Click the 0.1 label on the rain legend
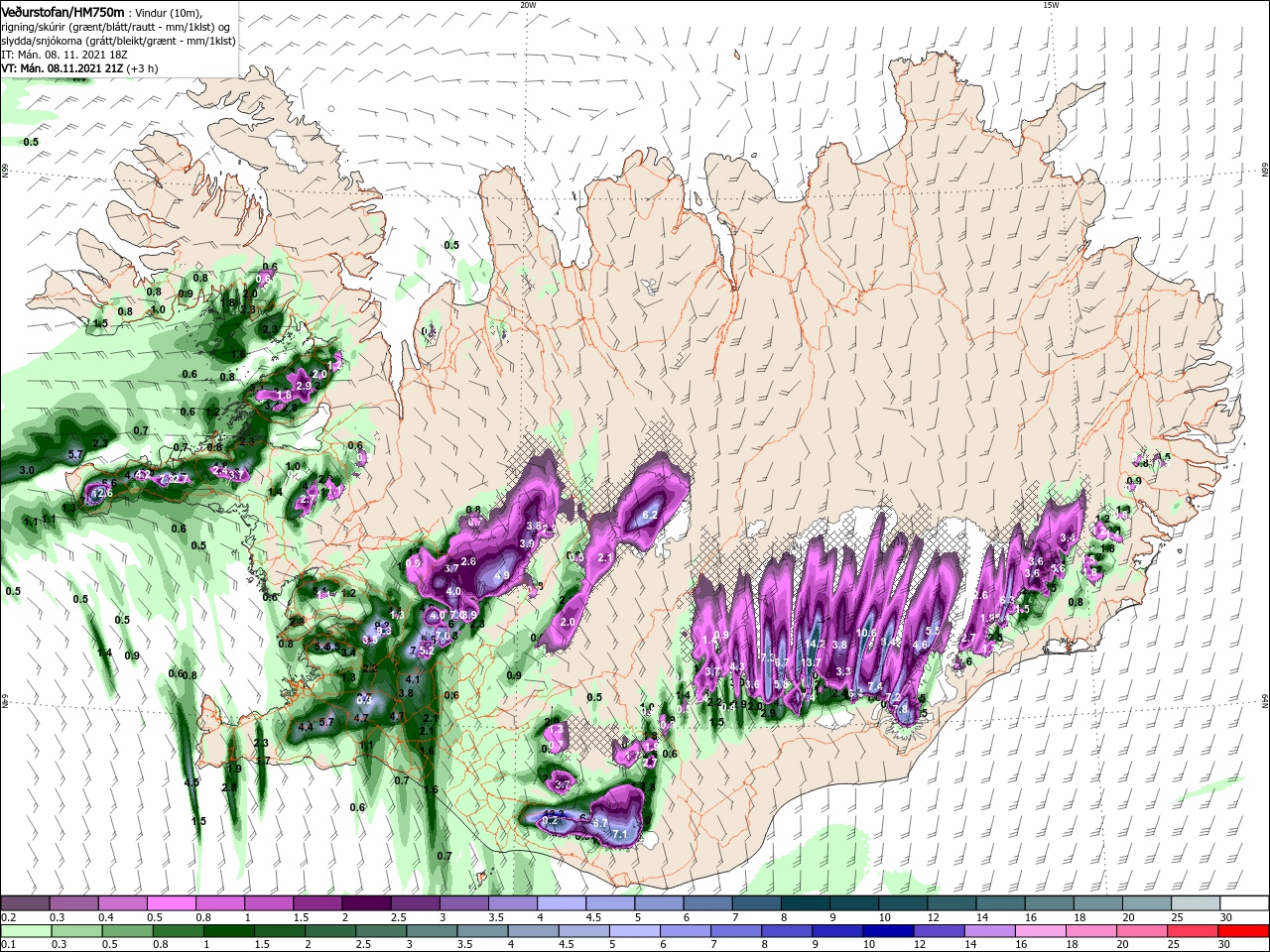The height and width of the screenshot is (952, 1270). click(8, 945)
